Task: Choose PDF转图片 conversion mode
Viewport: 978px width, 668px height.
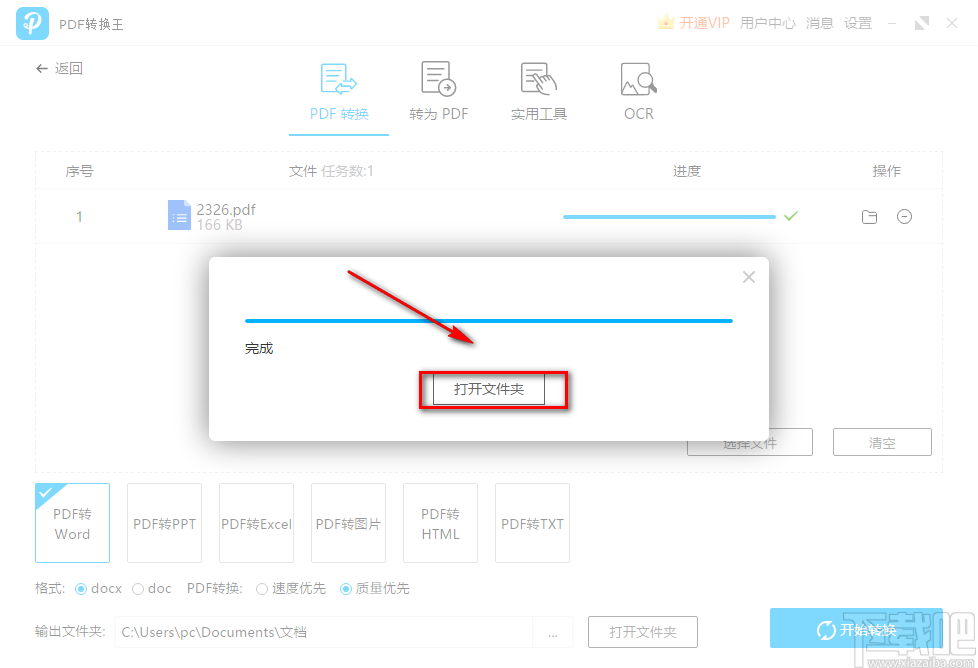Action: [348, 522]
